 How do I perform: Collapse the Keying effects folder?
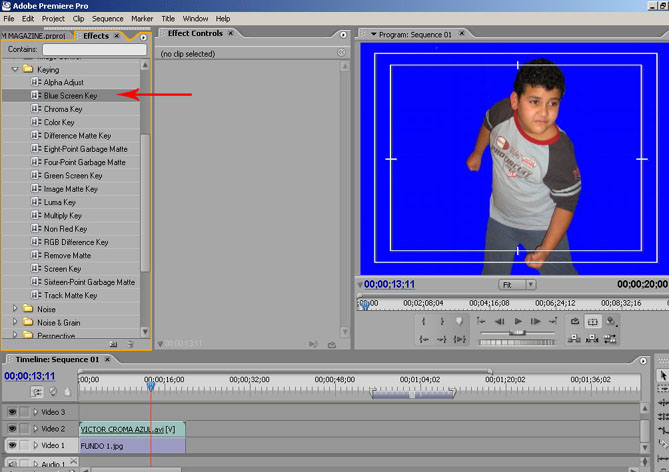[15, 70]
